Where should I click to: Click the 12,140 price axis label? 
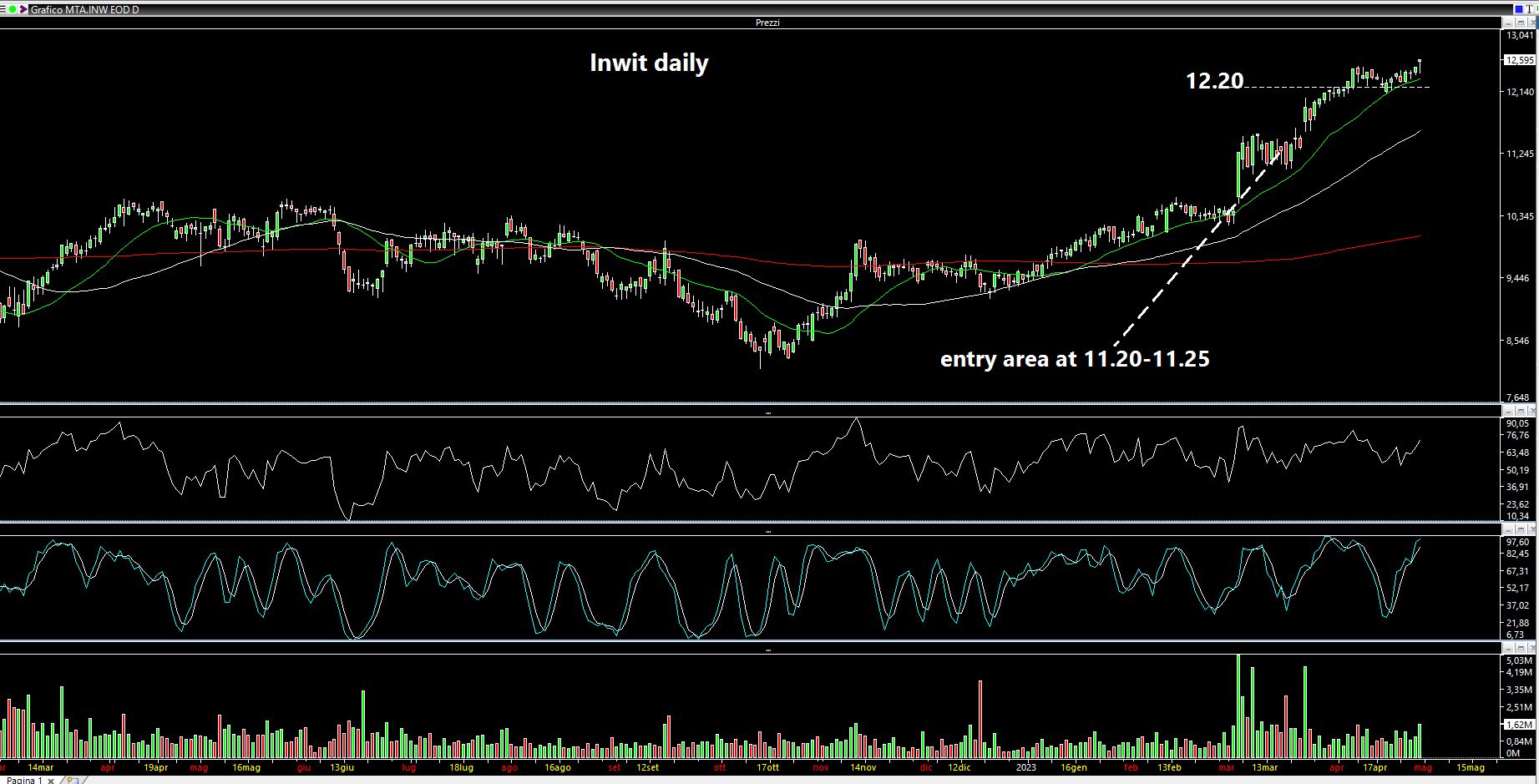1520,92
